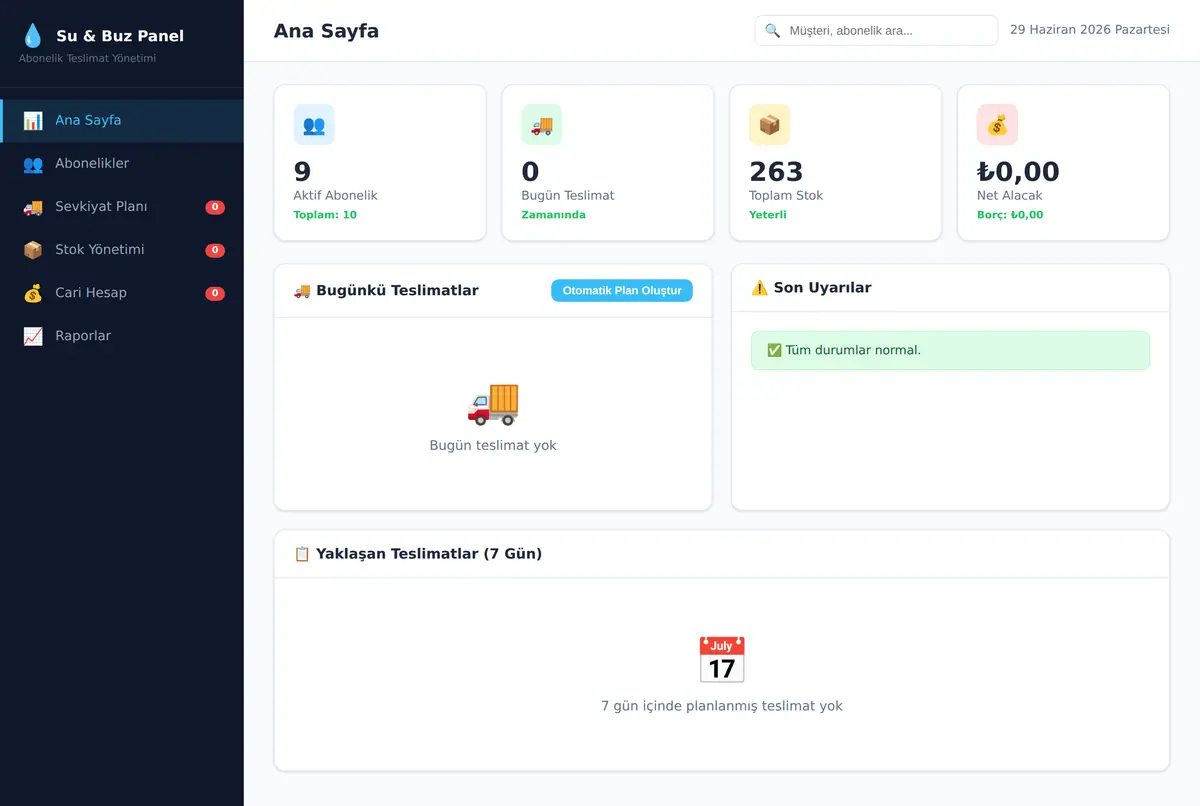Image resolution: width=1200 pixels, height=806 pixels.
Task: Click the Stok Yönetimi box icon in sidebar
Action: point(33,250)
